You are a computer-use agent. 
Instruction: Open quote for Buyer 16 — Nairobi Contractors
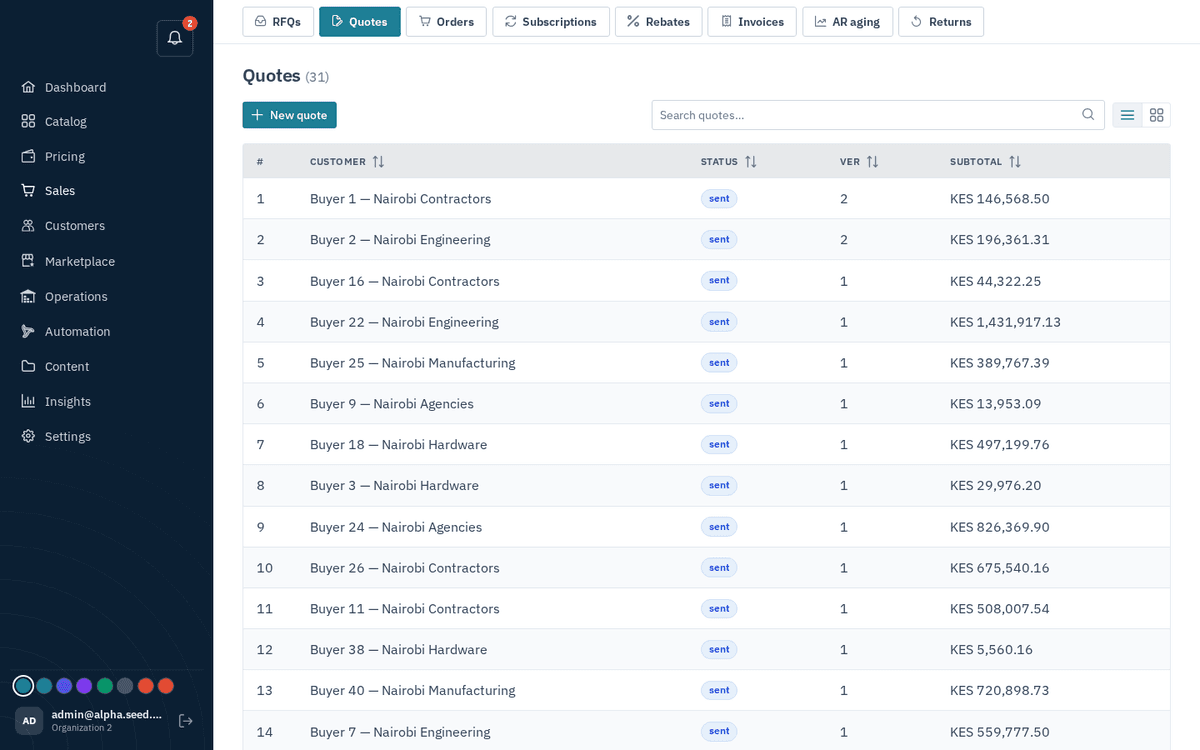click(x=706, y=281)
